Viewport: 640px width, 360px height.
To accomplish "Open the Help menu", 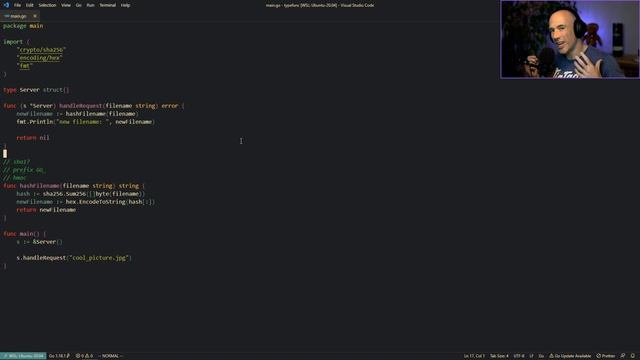I will click(125, 5).
